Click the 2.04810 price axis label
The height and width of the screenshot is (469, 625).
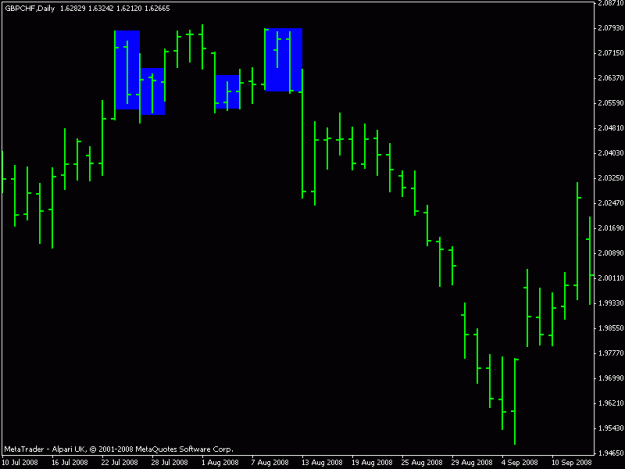click(610, 128)
